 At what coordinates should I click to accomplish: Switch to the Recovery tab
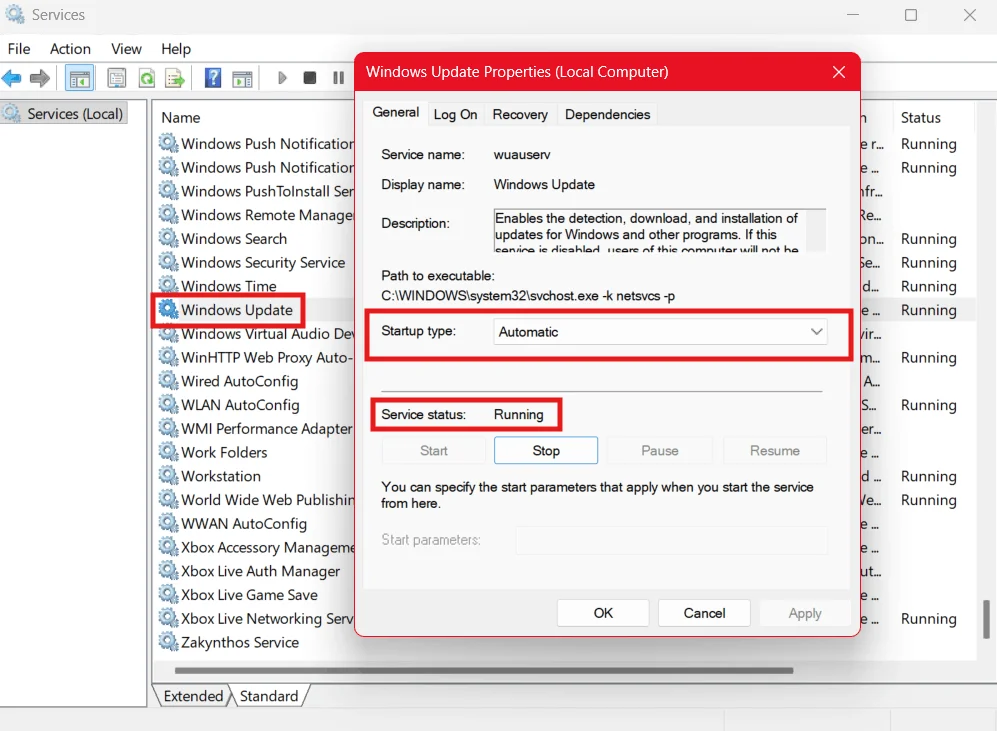click(x=520, y=114)
